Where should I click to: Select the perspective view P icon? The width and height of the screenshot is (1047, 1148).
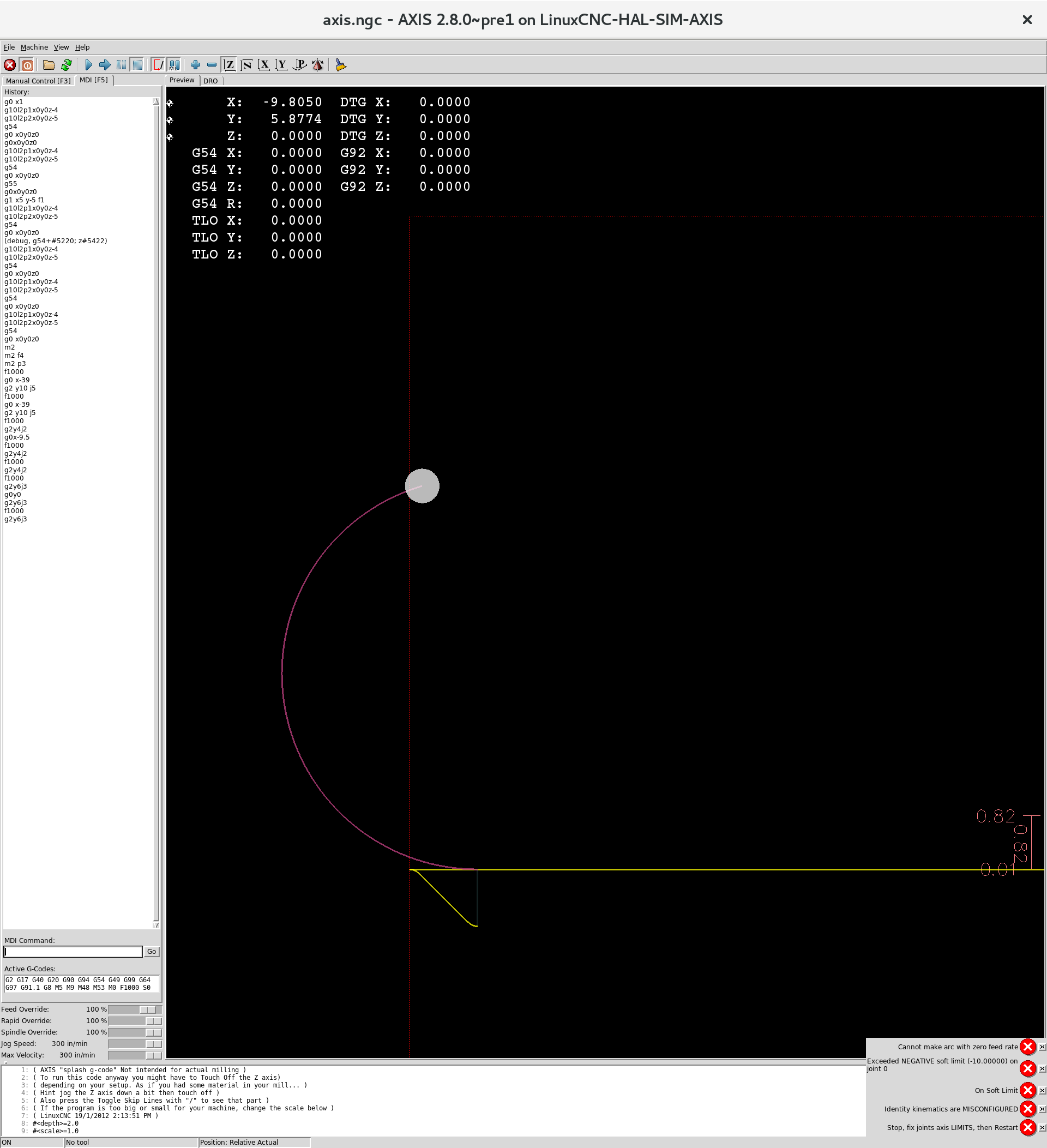point(299,64)
